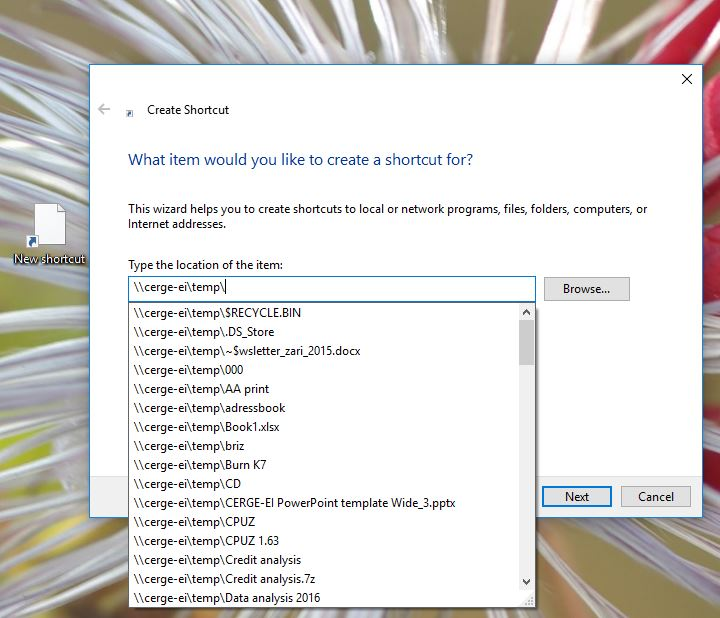Click the back arrow in wizard header

coord(104,110)
